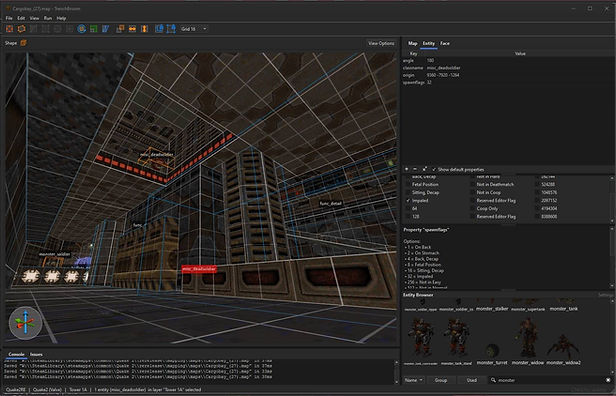Select the spawnflags 32 property row

pyautogui.click(x=507, y=82)
